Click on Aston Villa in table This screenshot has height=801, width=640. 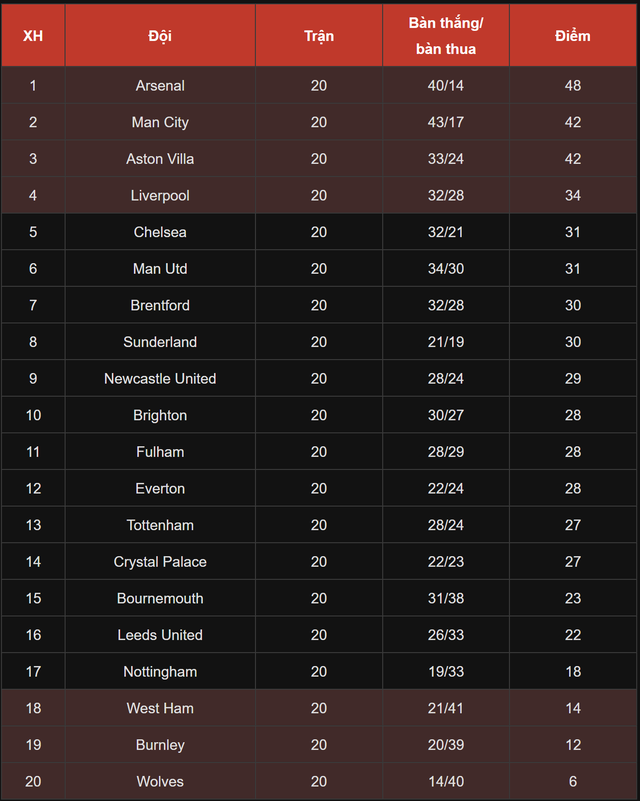pos(160,159)
